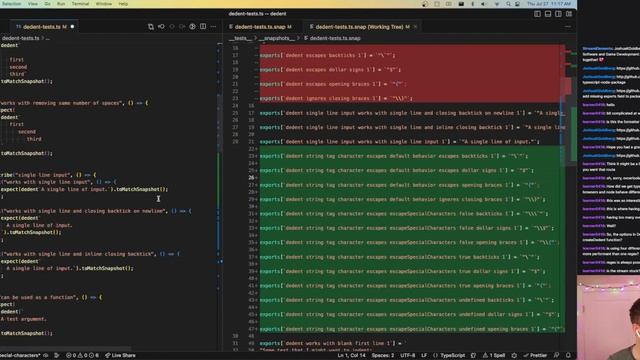Click the go-back revision icon in left editor toolbar

(x=161, y=27)
